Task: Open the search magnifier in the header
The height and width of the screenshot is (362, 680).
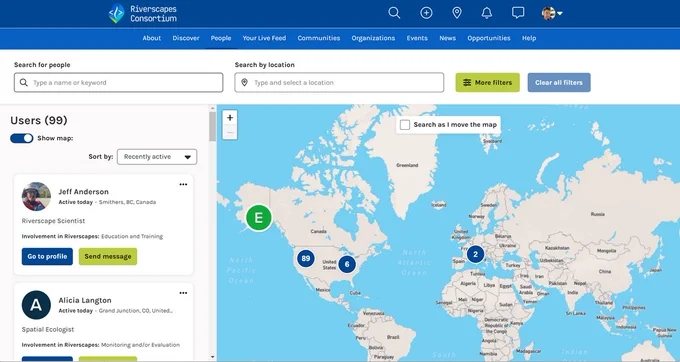Action: [394, 13]
